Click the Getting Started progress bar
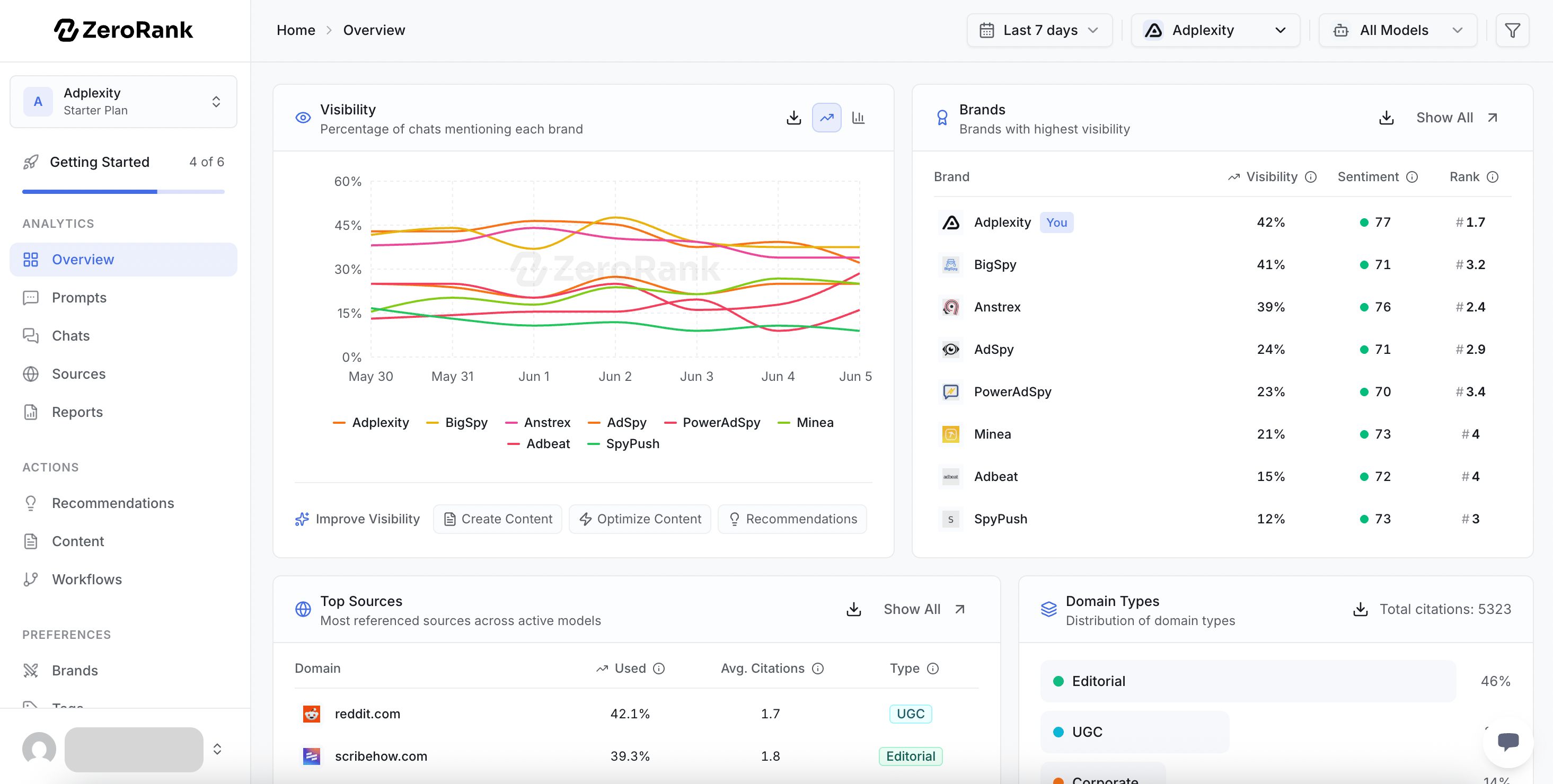 (123, 192)
